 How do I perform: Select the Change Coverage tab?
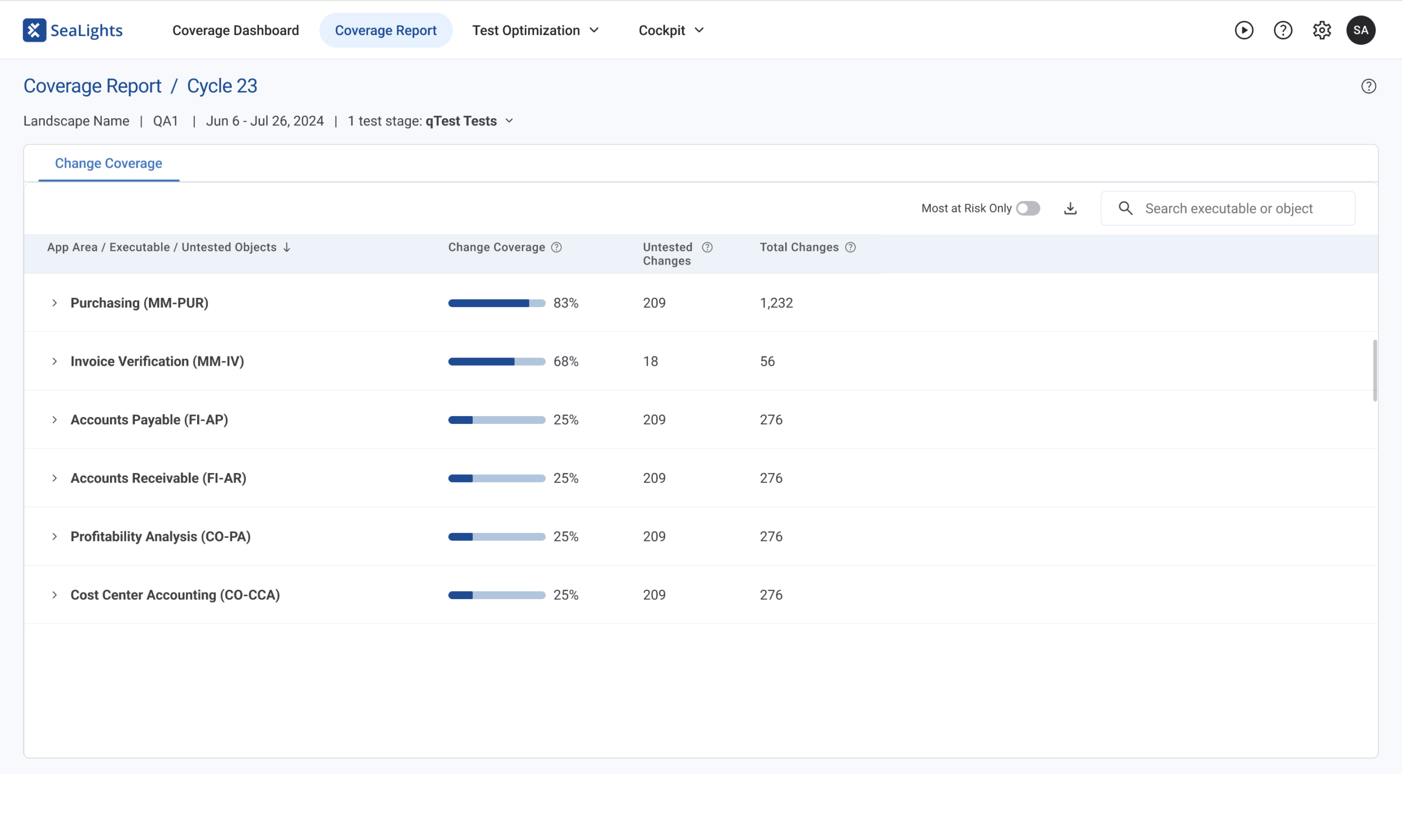click(108, 163)
